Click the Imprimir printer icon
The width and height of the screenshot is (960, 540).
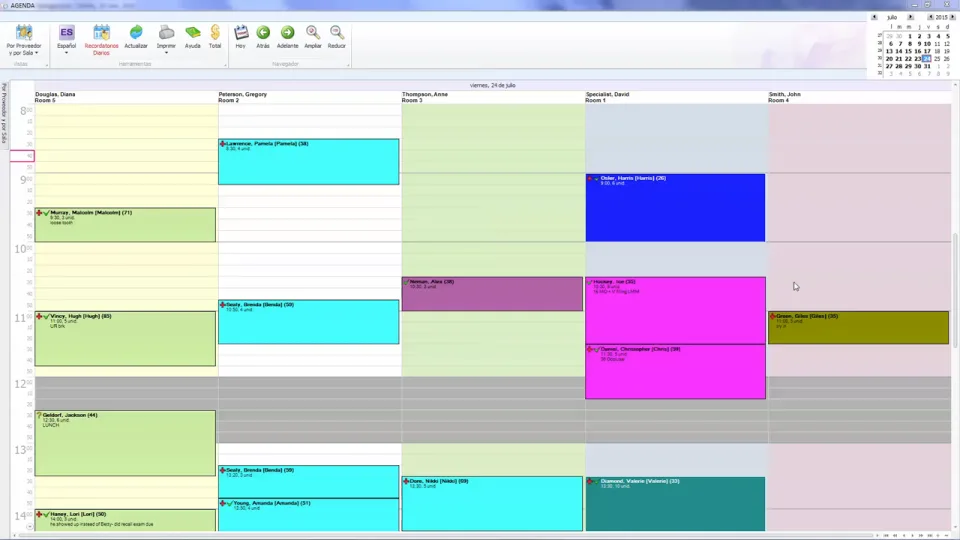pyautogui.click(x=166, y=32)
